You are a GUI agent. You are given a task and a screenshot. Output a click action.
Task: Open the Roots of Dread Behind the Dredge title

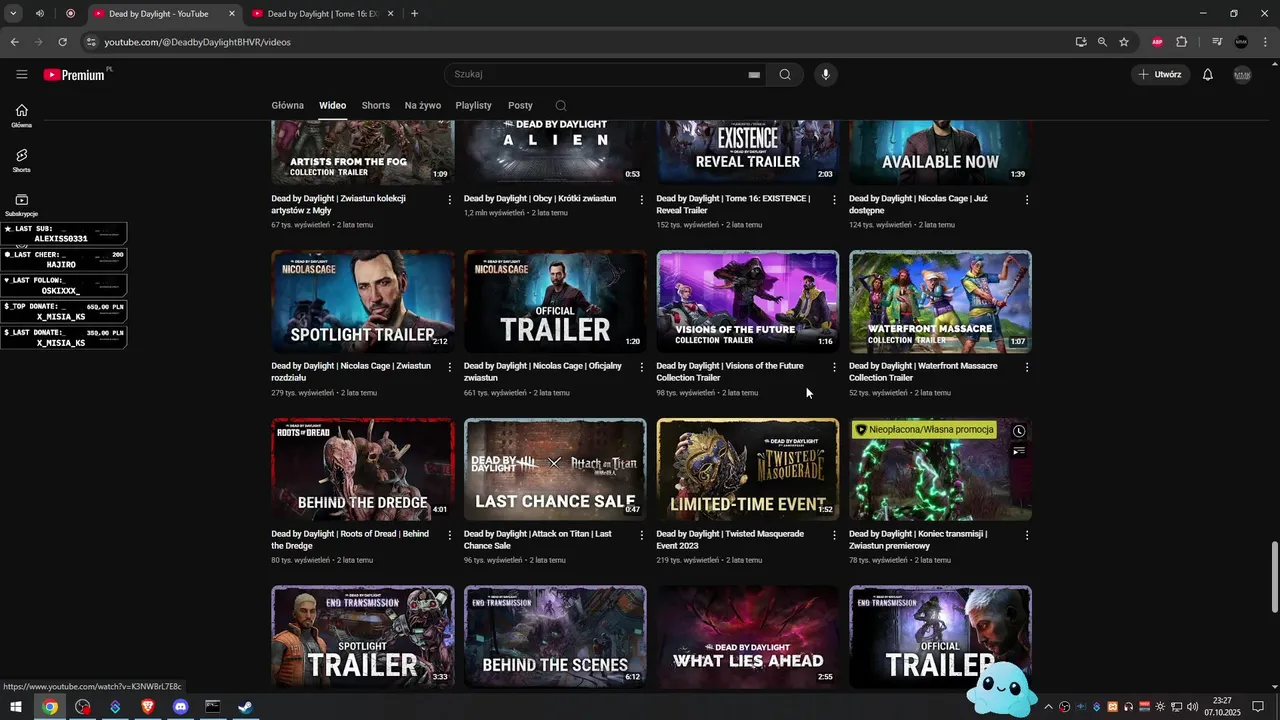(x=350, y=540)
